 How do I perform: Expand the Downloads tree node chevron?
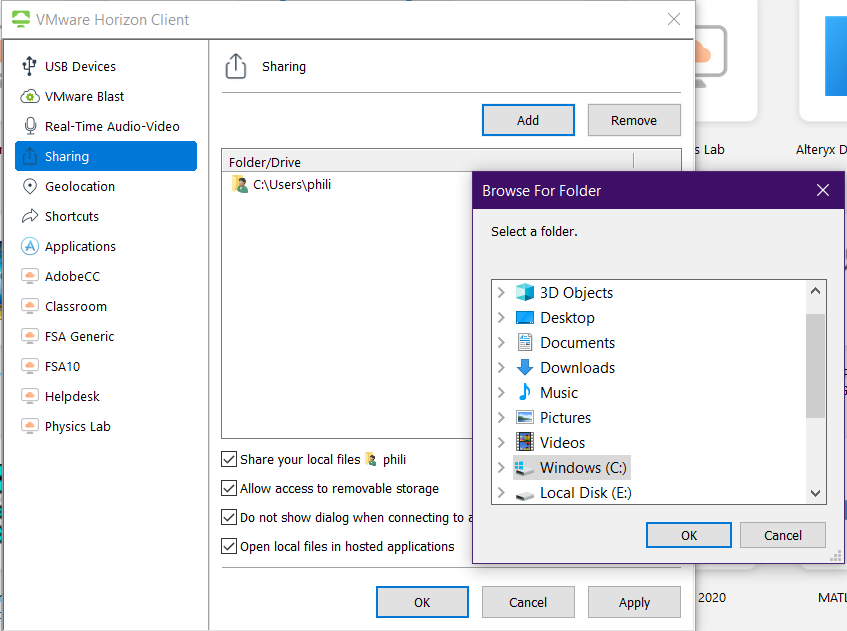501,367
